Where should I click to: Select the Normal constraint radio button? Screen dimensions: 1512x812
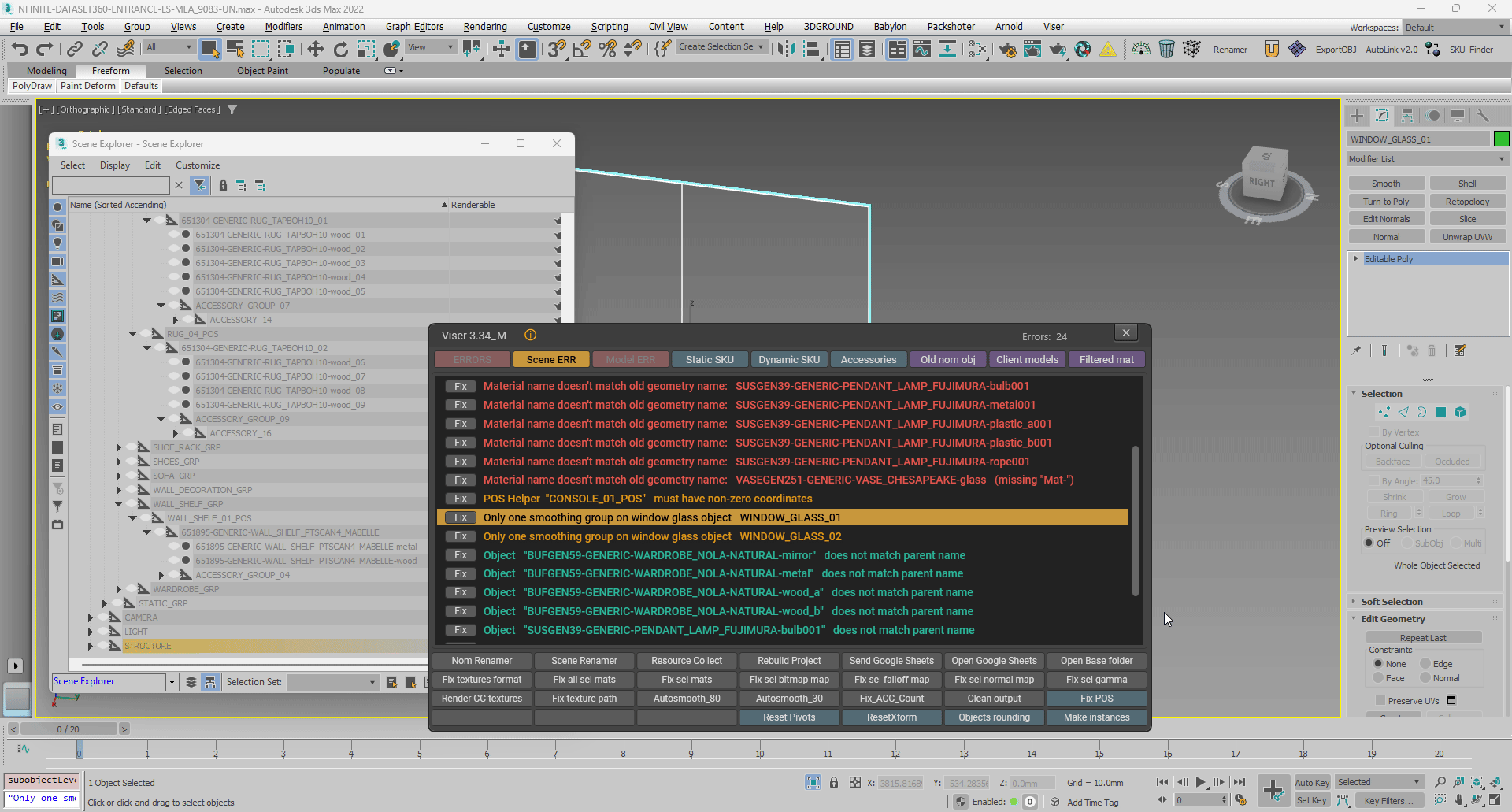pos(1425,678)
